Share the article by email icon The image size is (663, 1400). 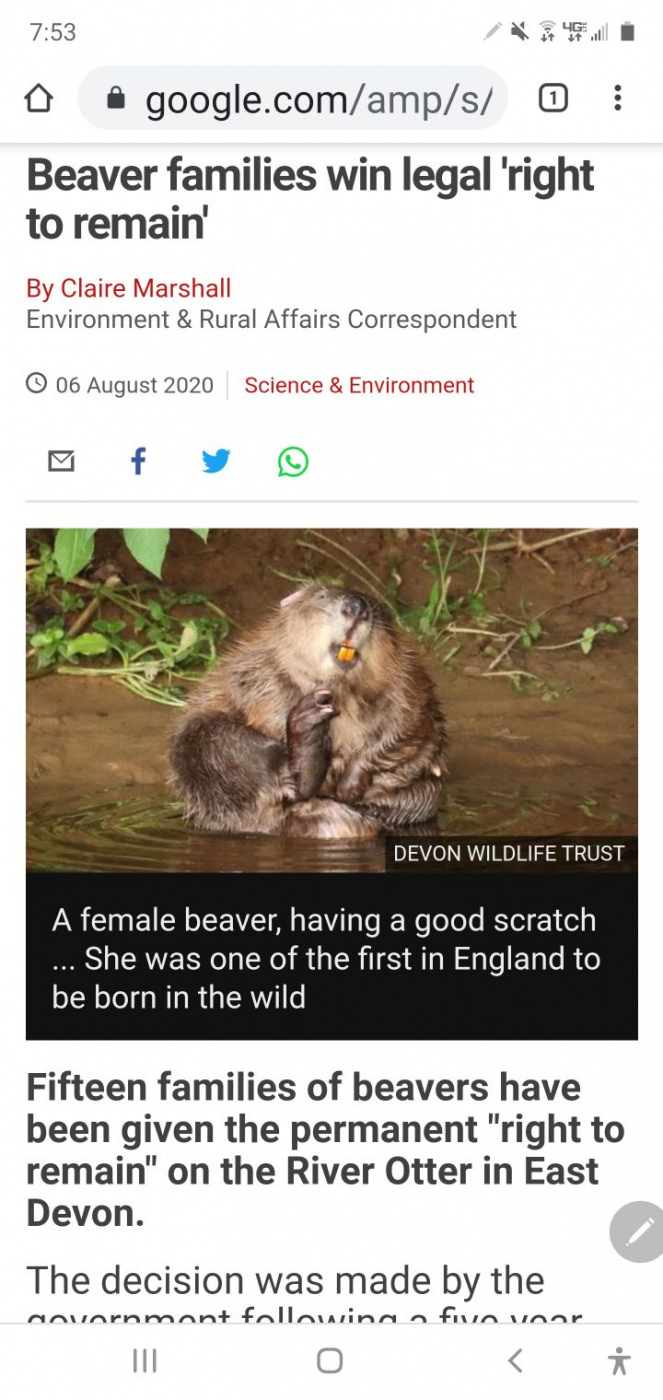pyautogui.click(x=62, y=461)
